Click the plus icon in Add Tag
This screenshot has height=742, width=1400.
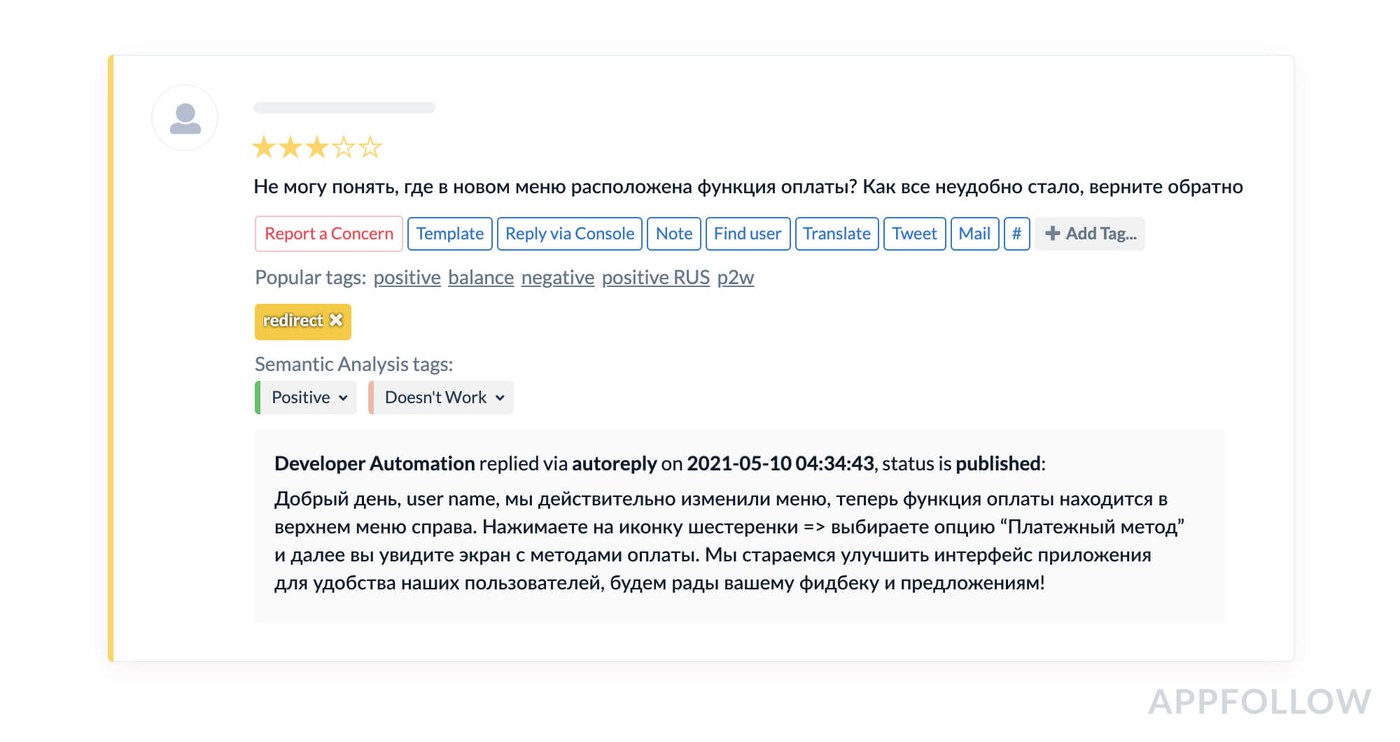point(1052,234)
